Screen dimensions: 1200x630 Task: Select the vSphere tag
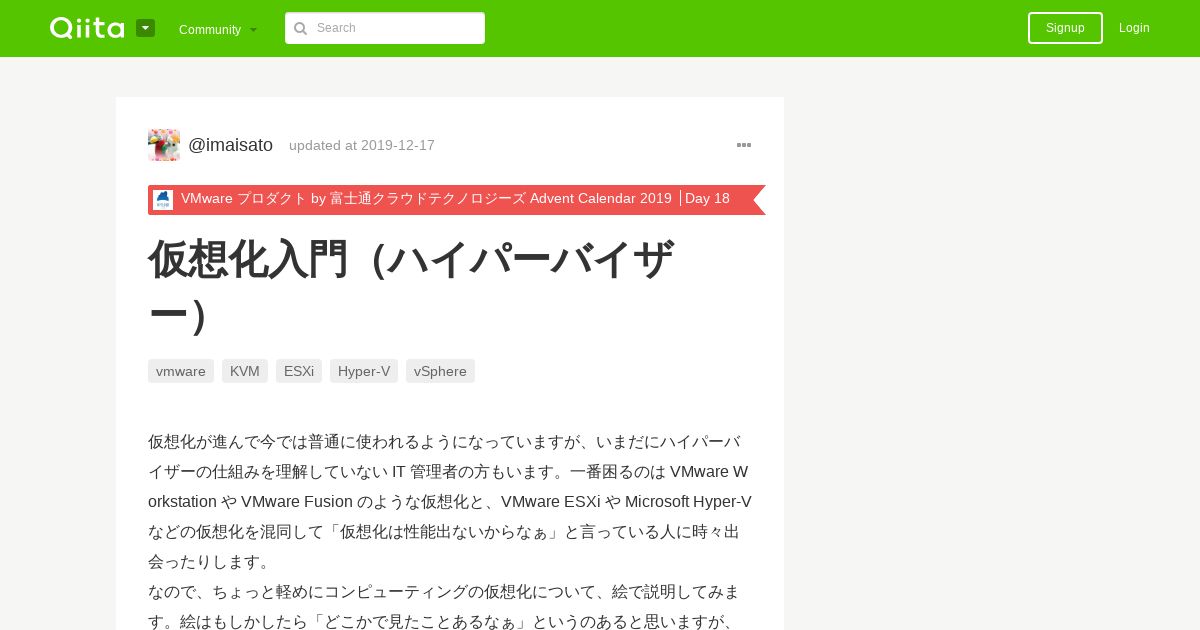440,371
